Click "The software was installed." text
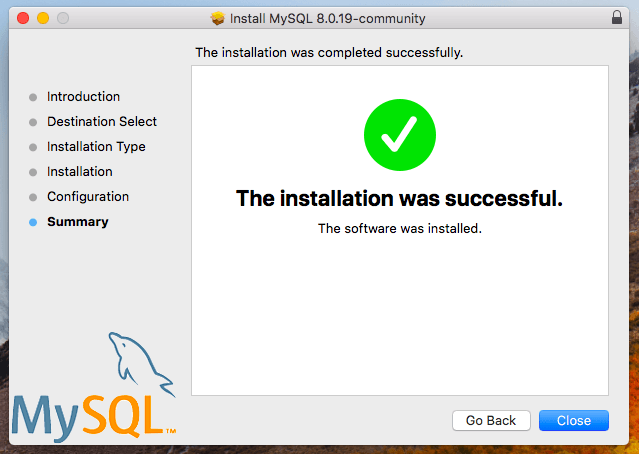This screenshot has width=639, height=454. (x=399, y=228)
